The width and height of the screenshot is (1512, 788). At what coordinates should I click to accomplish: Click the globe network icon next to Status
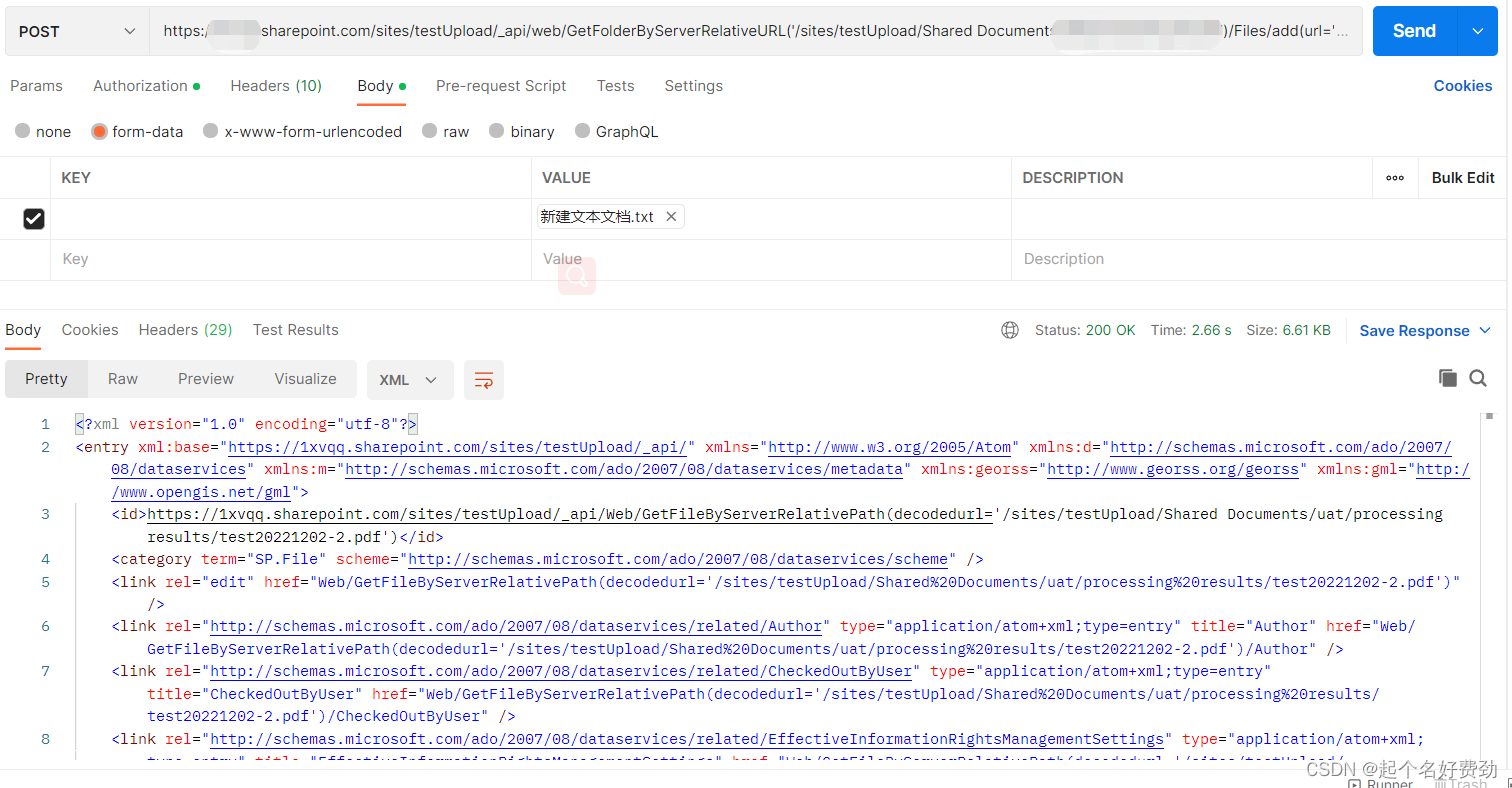(1010, 330)
